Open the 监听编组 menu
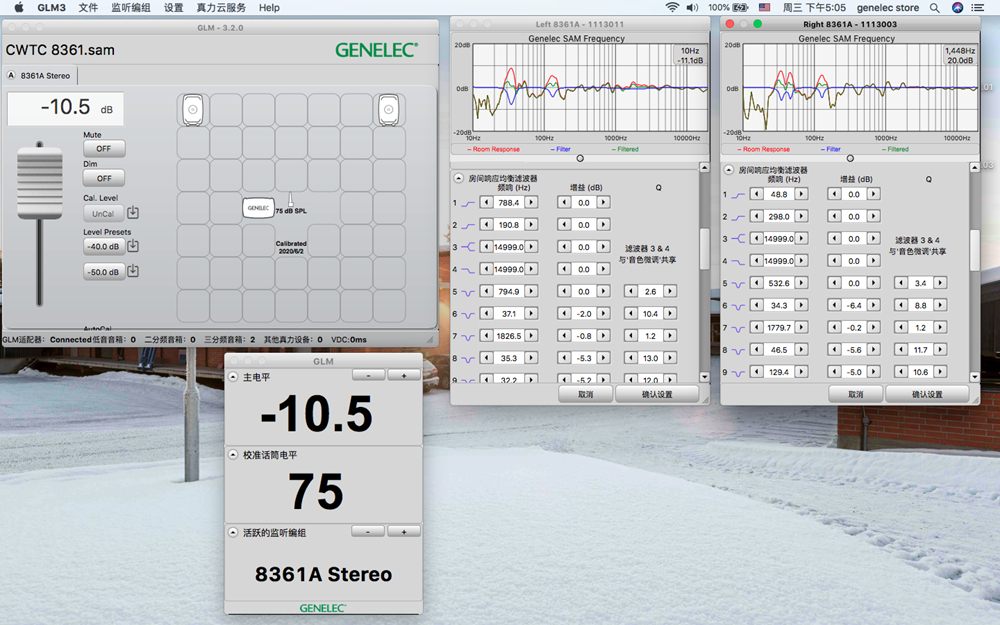This screenshot has height=625, width=1000. pos(129,7)
